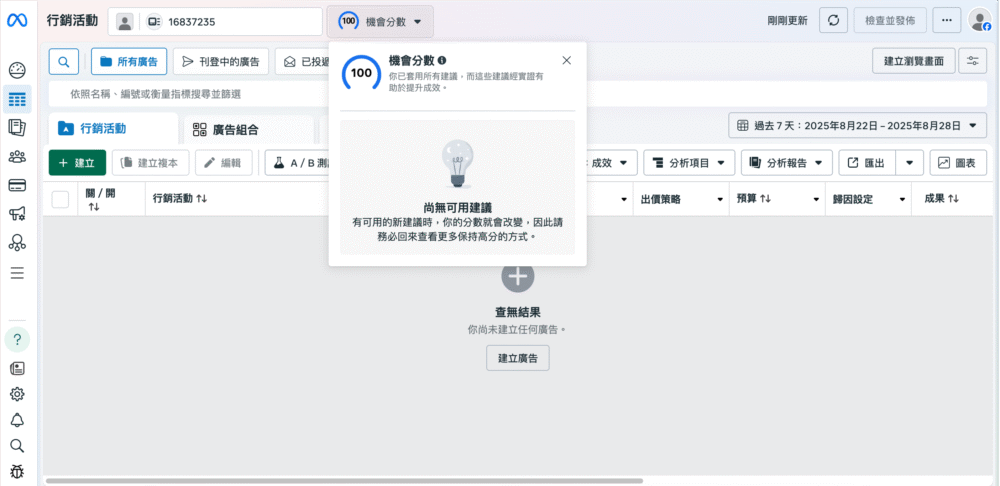Open the date range 過去 7 天 dropdown
The image size is (1000, 486).
[857, 126]
